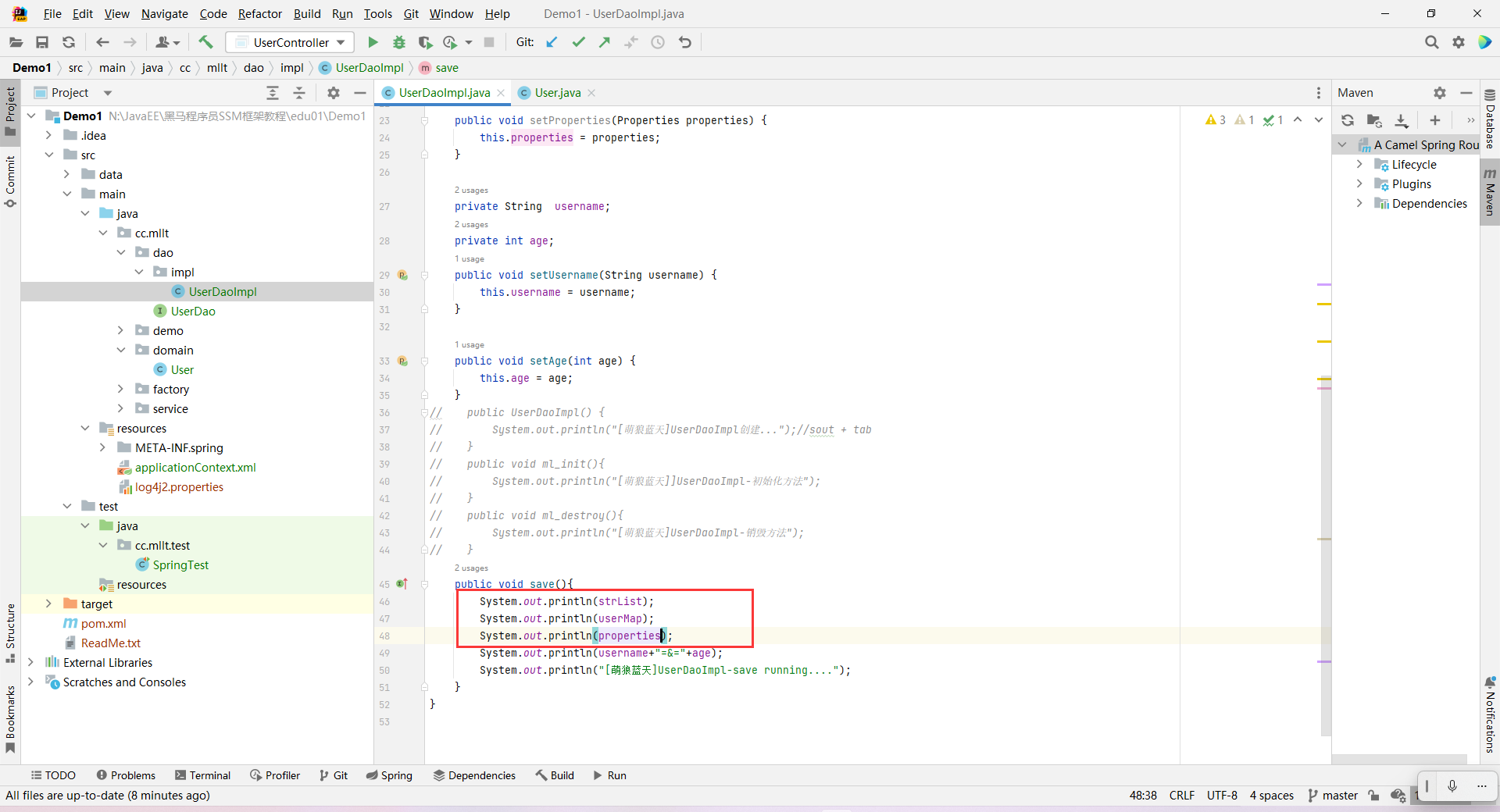Expand Maven Lifecycle node
Viewport: 1500px width, 812px height.
[1359, 164]
